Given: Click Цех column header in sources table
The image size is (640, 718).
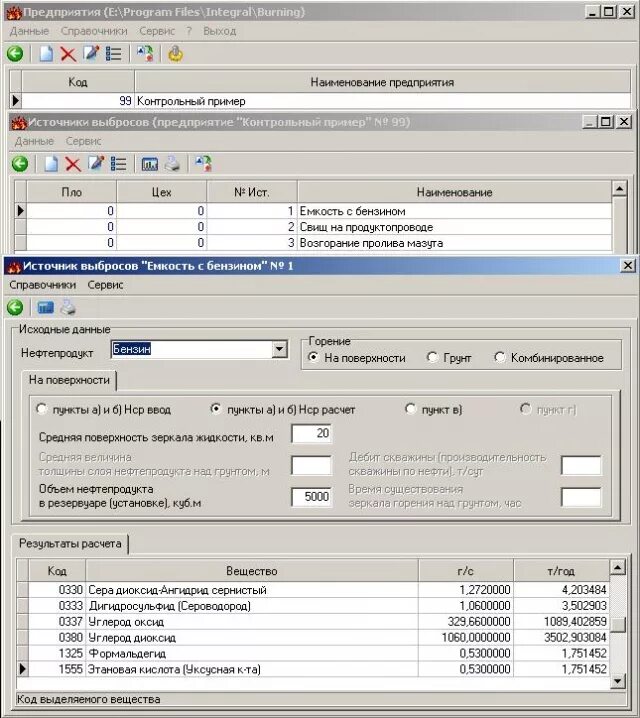Looking at the screenshot, I should [162, 192].
